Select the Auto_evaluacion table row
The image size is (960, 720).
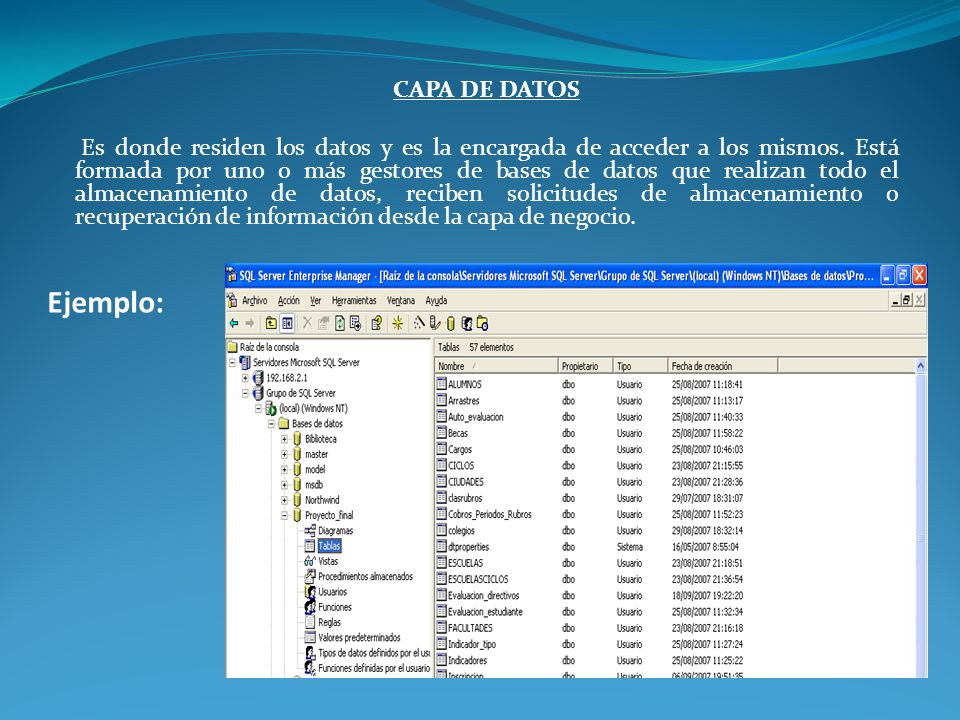click(590, 417)
